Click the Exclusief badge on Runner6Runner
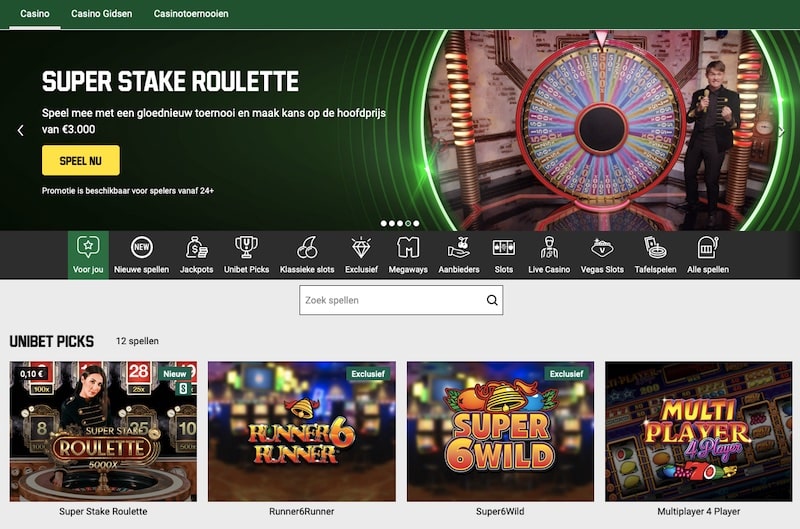 (x=368, y=374)
